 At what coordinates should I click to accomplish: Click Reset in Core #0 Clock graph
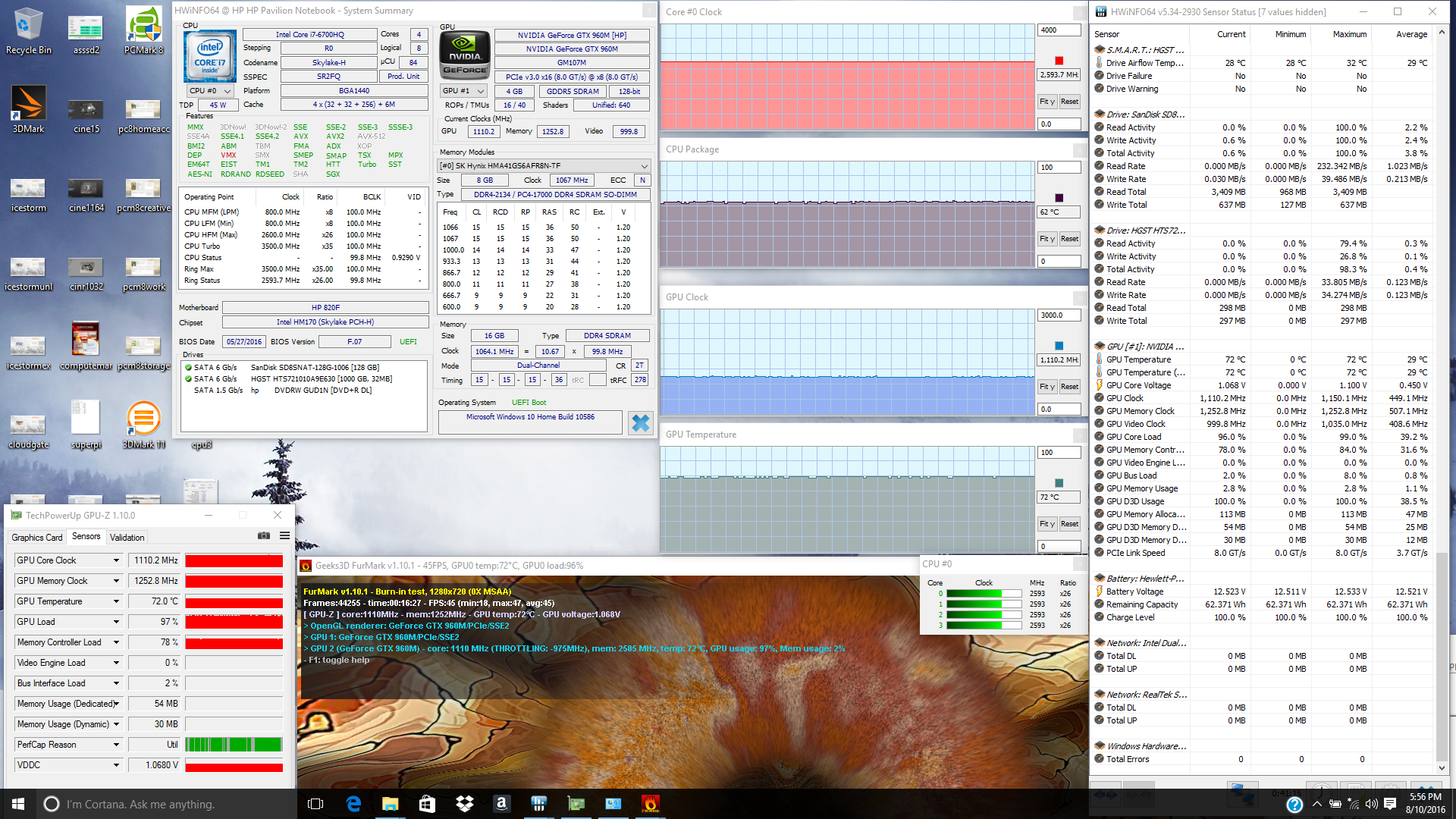coord(1069,102)
